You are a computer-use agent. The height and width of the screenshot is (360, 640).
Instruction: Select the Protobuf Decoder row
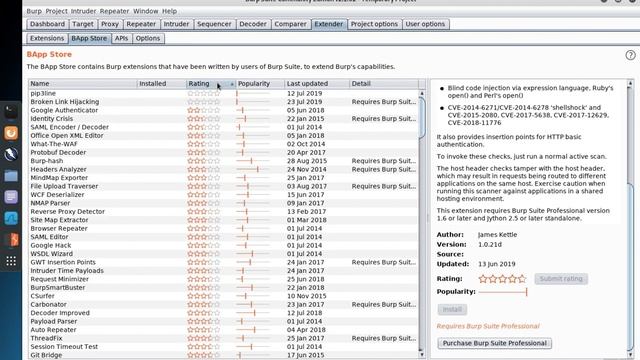pos(223,153)
